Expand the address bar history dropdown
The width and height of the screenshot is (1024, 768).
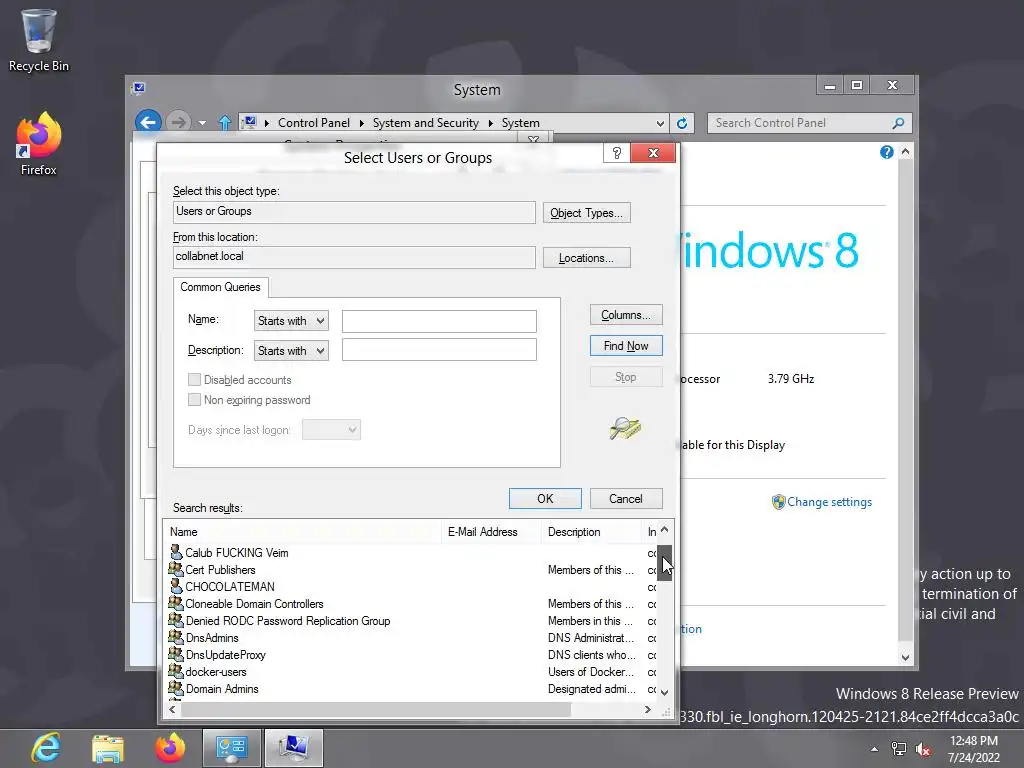point(660,123)
